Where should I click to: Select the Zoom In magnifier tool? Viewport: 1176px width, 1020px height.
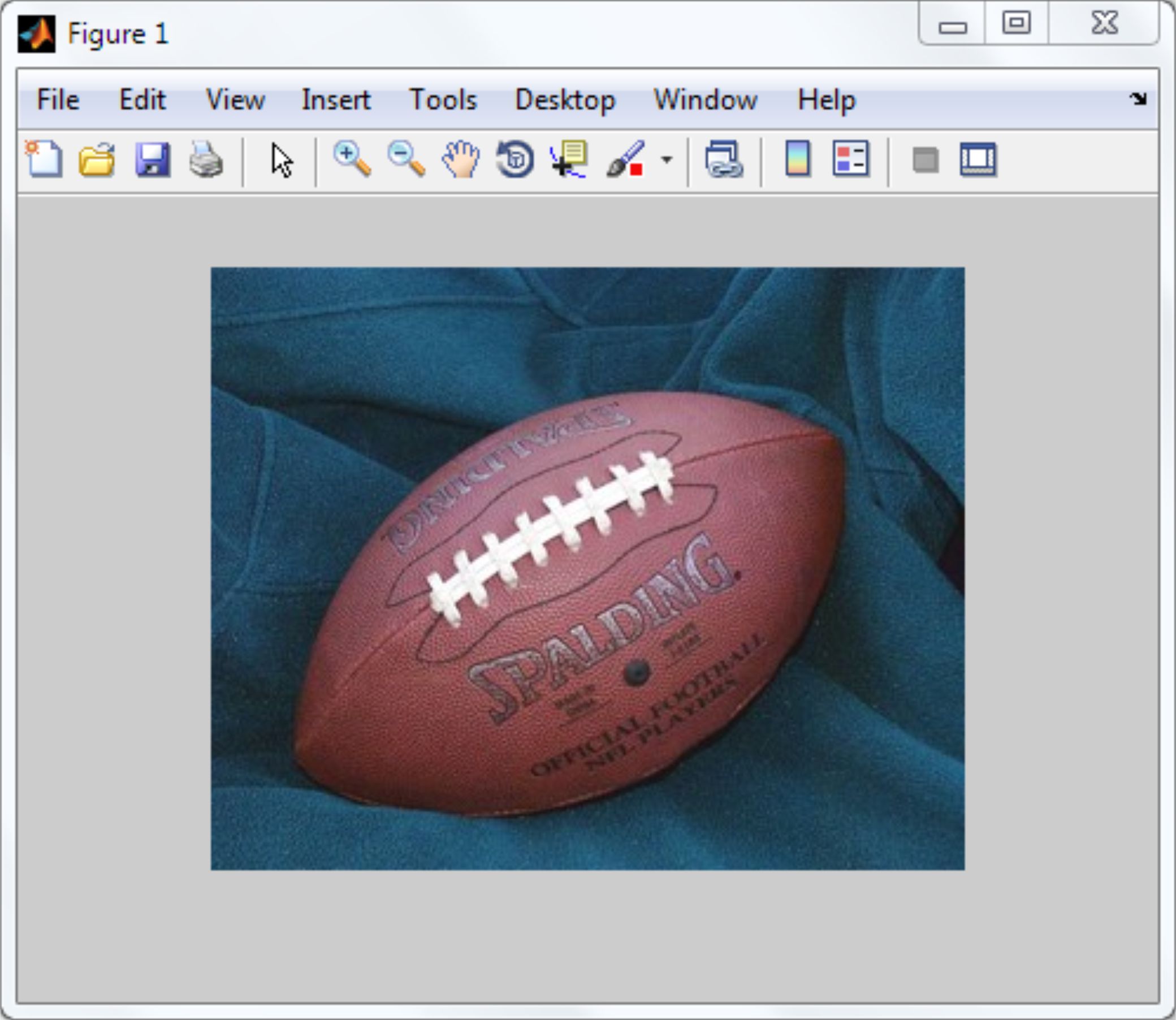coord(352,159)
